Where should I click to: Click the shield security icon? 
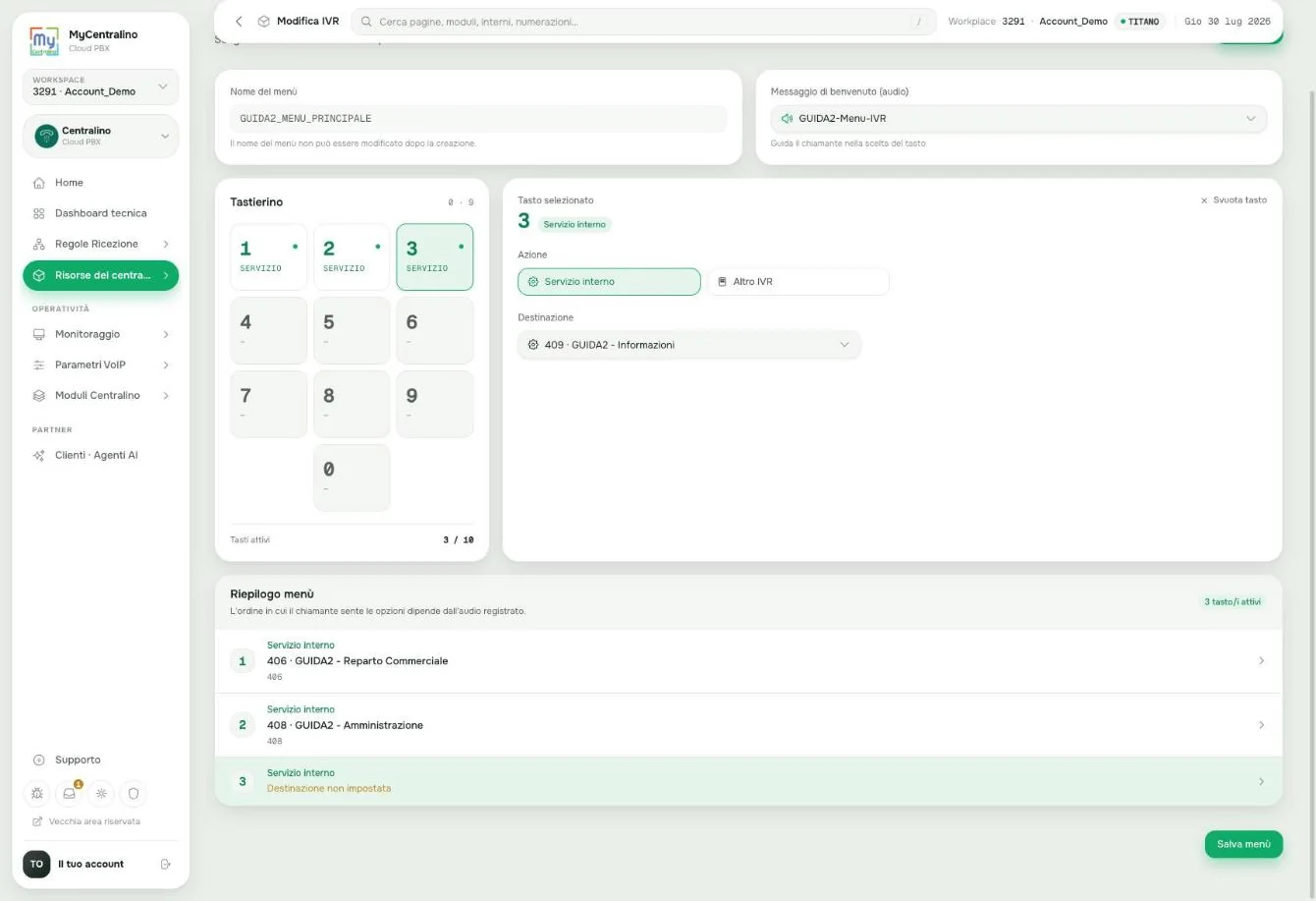134,793
